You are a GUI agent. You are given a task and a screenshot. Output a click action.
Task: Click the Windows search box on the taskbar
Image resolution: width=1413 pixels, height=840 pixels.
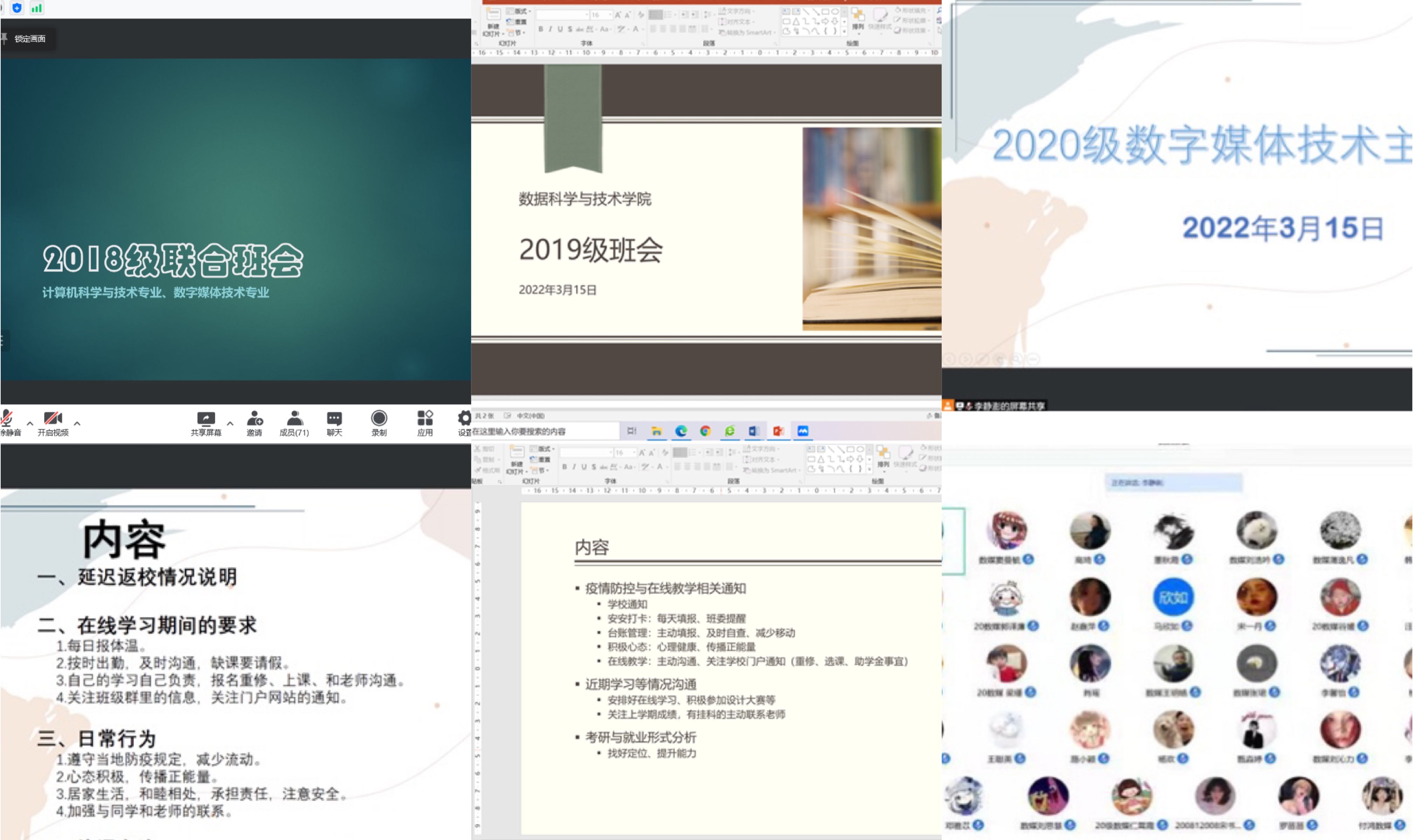[544, 431]
